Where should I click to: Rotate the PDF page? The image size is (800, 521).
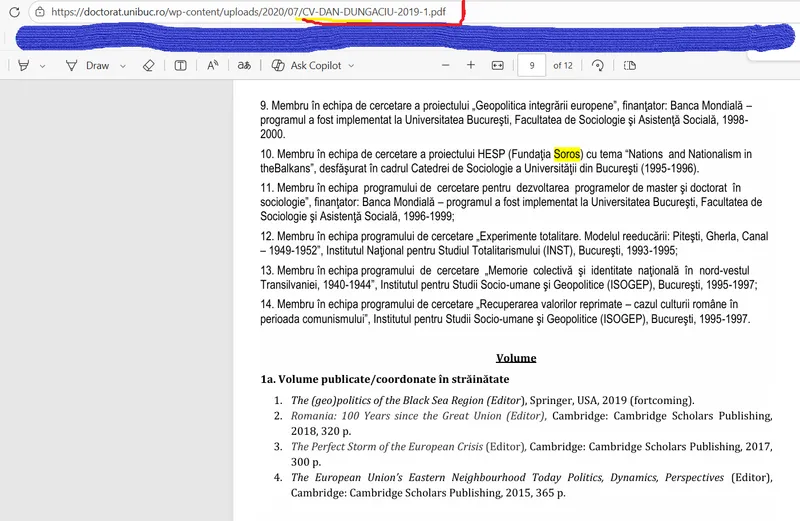[x=598, y=66]
